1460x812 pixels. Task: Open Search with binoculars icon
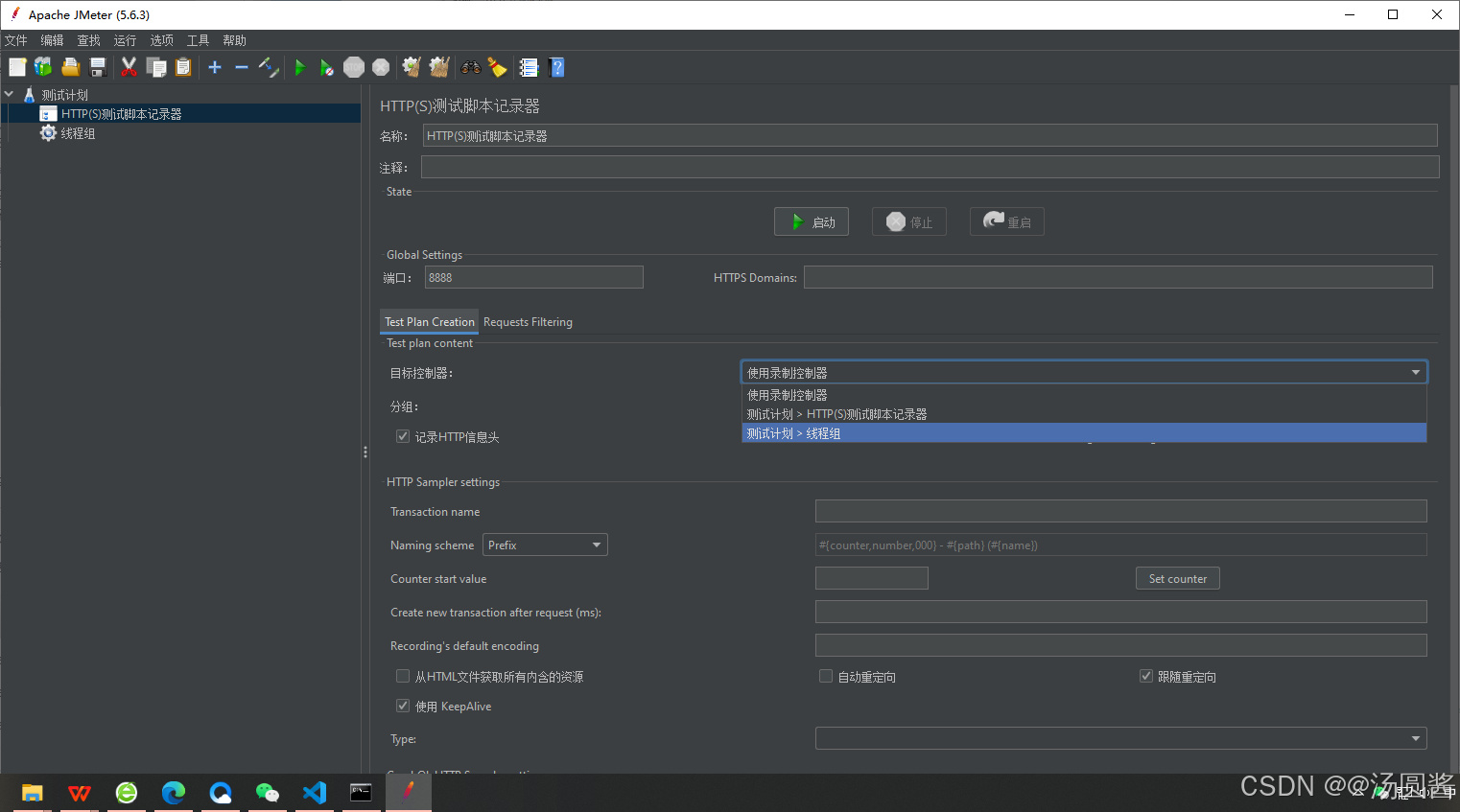point(471,67)
